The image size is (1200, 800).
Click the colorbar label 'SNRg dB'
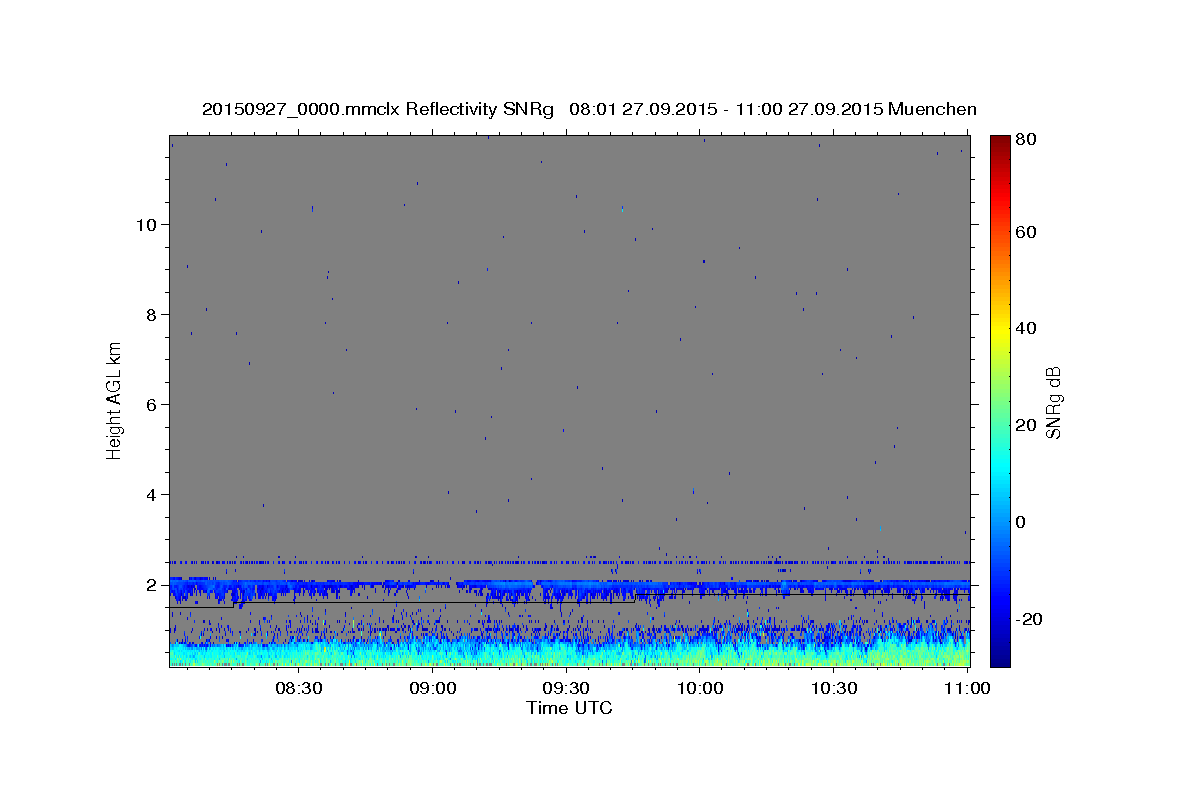pyautogui.click(x=1053, y=402)
